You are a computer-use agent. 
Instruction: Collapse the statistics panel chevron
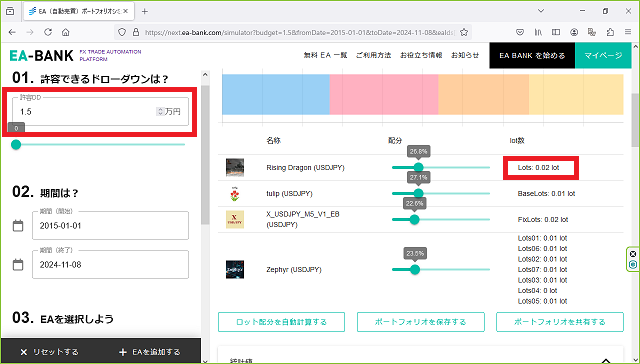606,361
